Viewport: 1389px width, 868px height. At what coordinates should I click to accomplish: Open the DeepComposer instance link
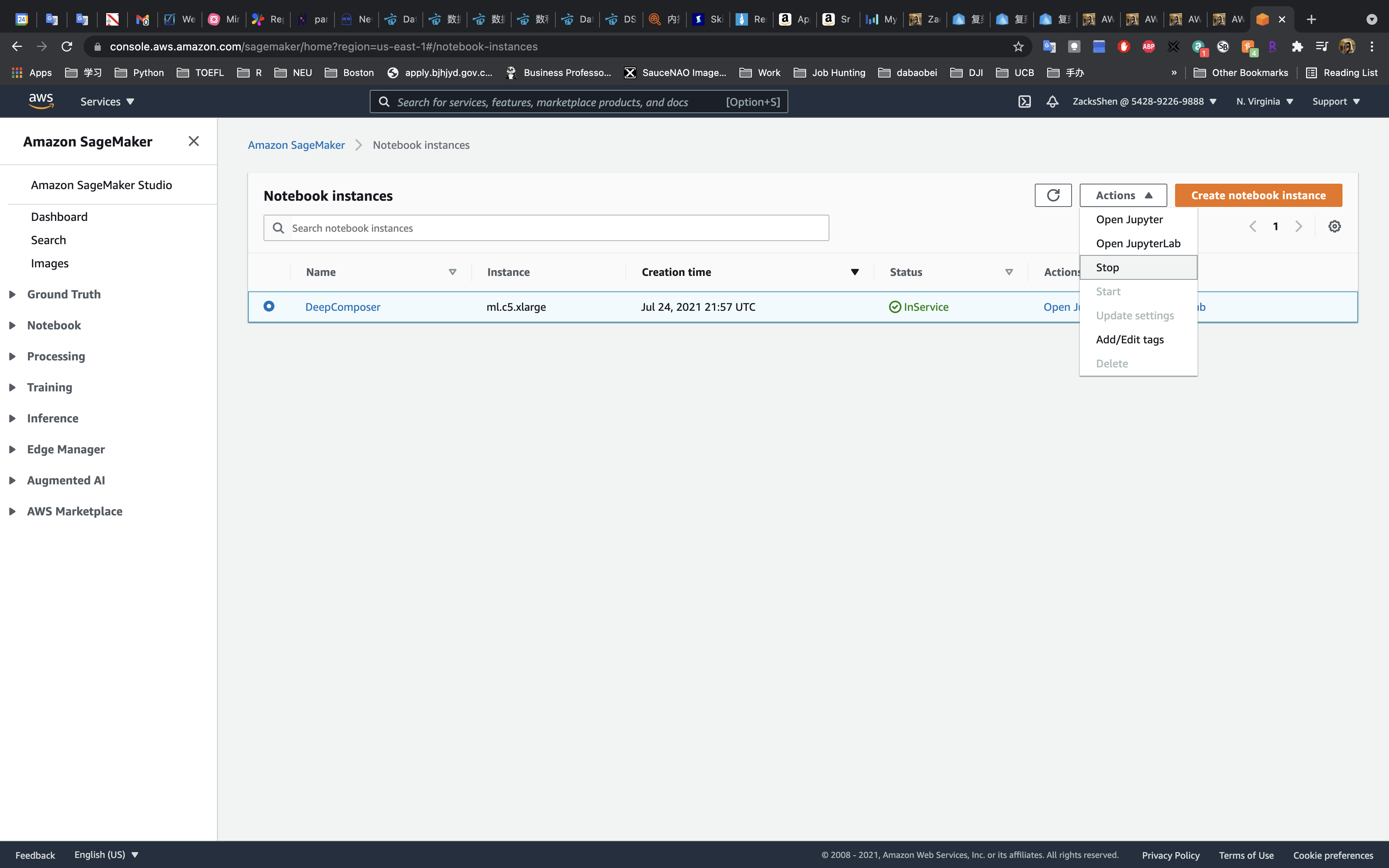343,307
